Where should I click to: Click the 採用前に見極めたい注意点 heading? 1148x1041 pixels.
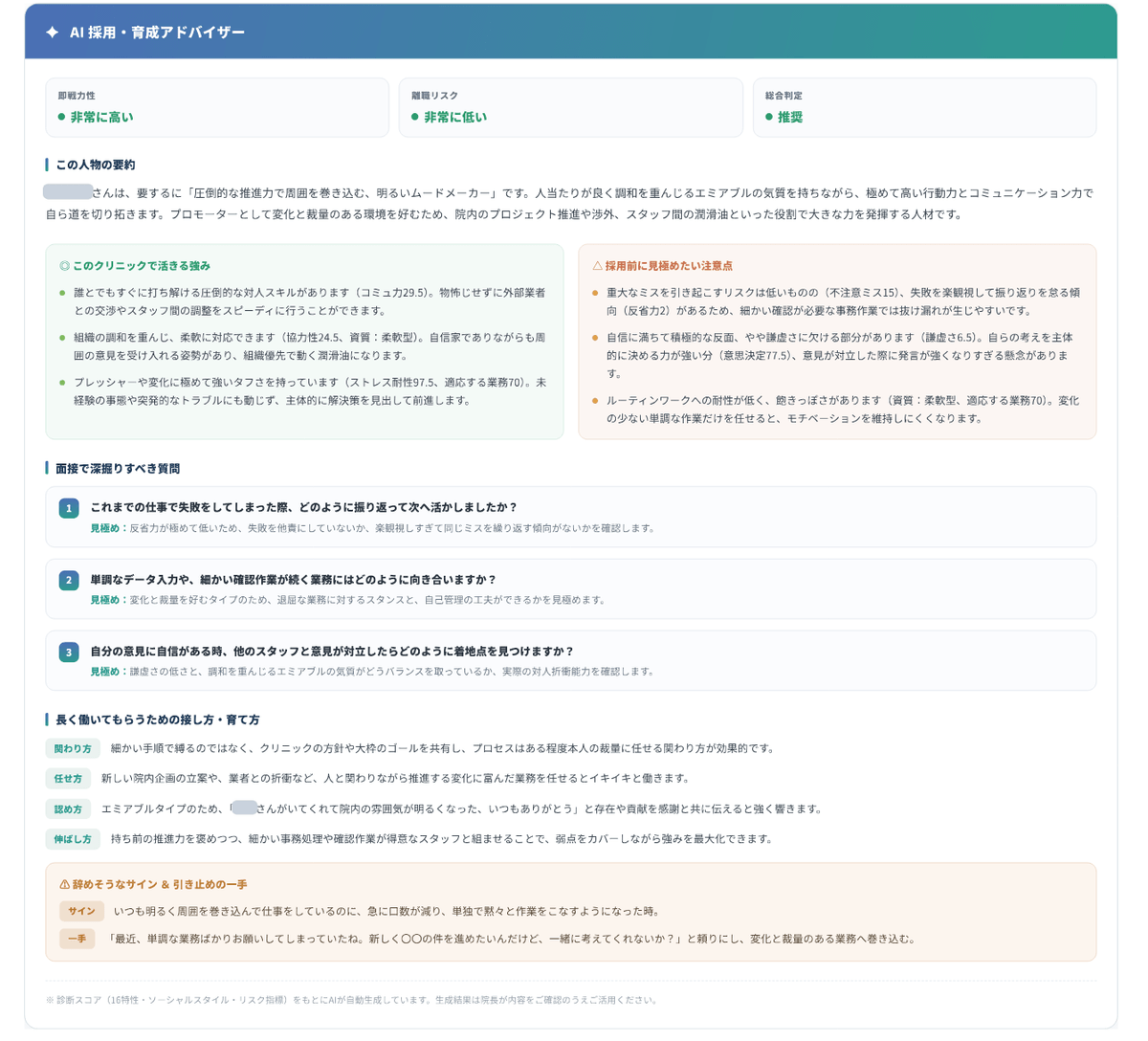(x=669, y=266)
